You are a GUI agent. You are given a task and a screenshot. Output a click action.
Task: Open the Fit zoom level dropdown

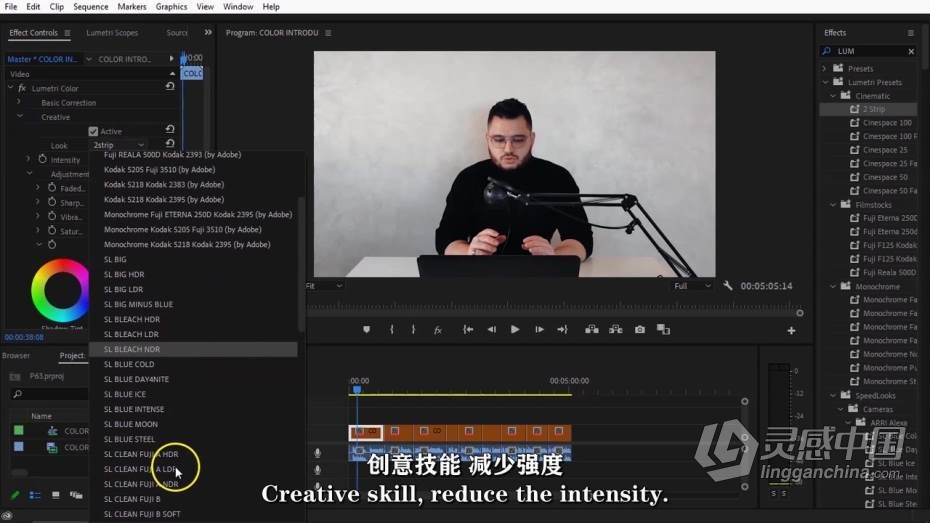tap(324, 286)
